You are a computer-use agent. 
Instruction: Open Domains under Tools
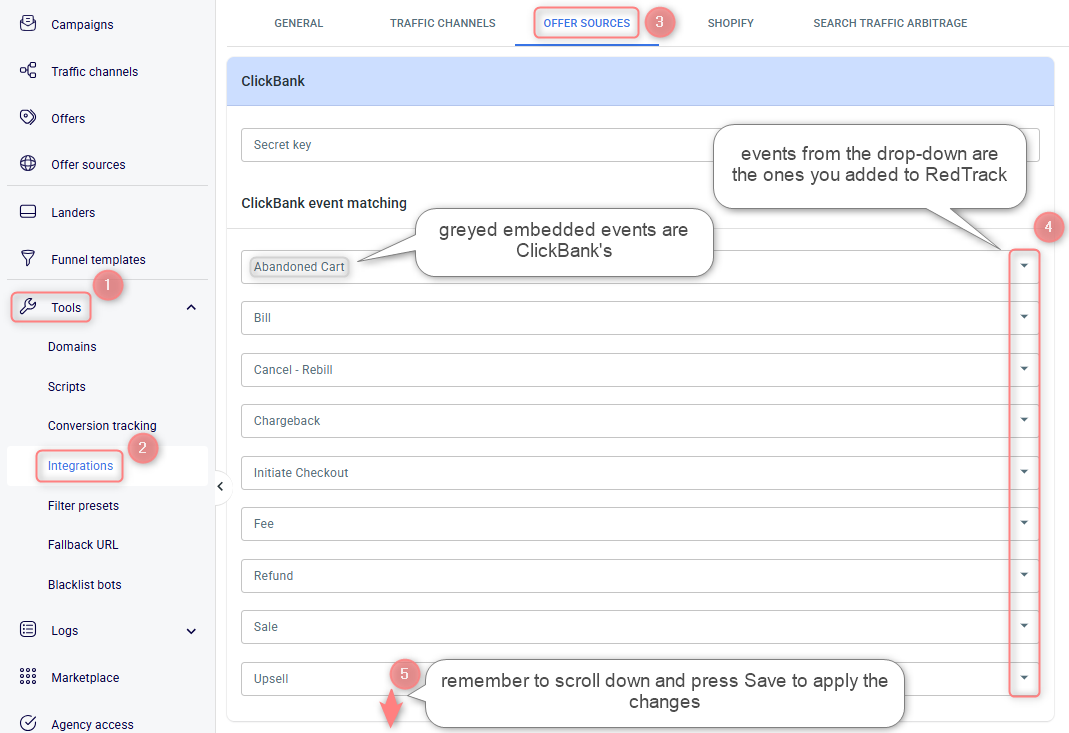[72, 346]
